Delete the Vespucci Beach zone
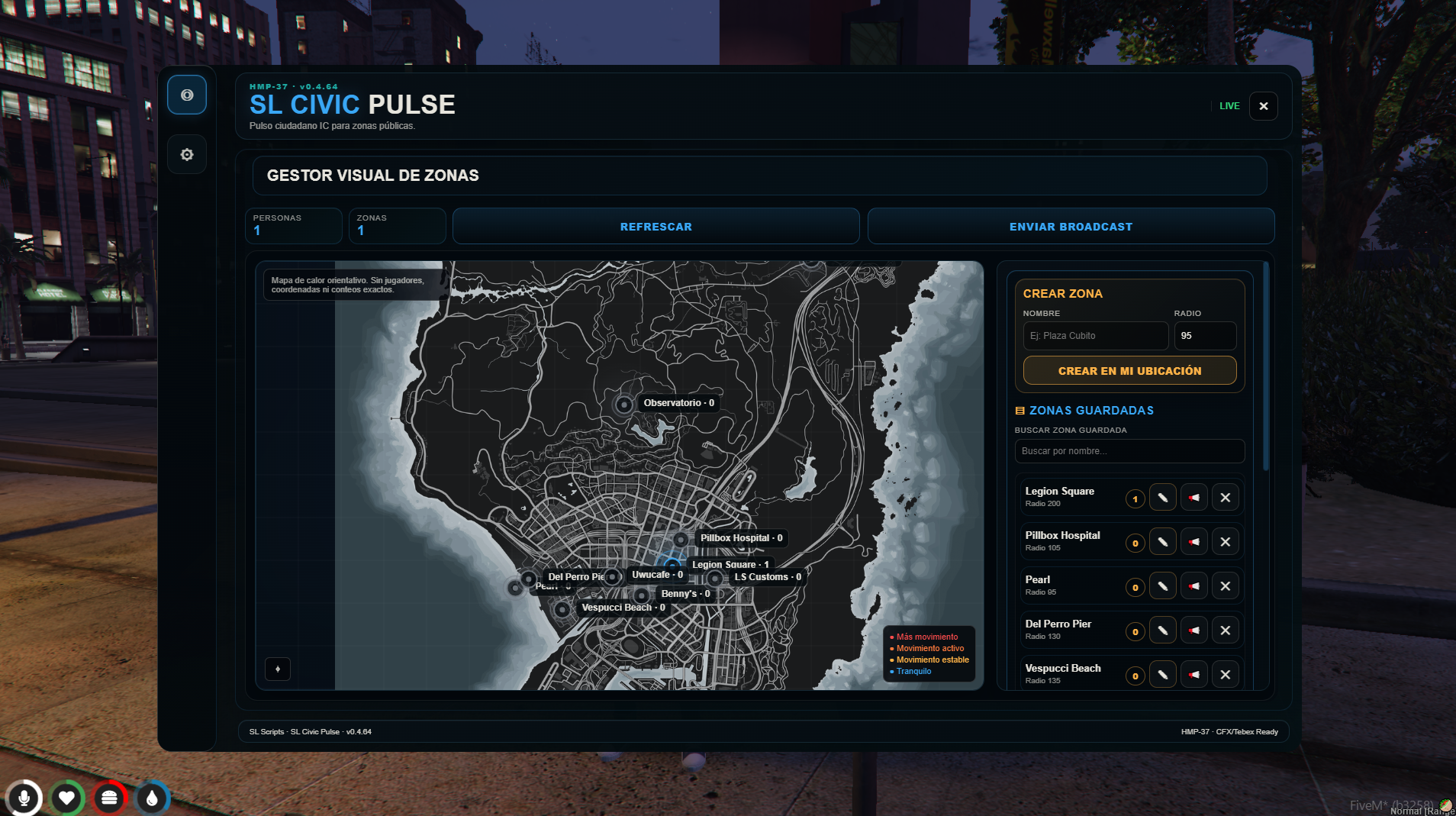 (1225, 675)
